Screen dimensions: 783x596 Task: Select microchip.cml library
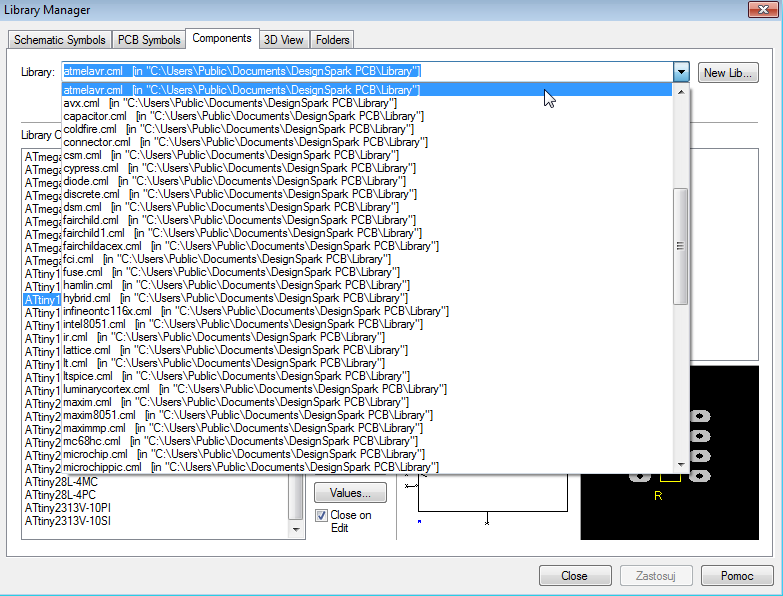click(367, 454)
